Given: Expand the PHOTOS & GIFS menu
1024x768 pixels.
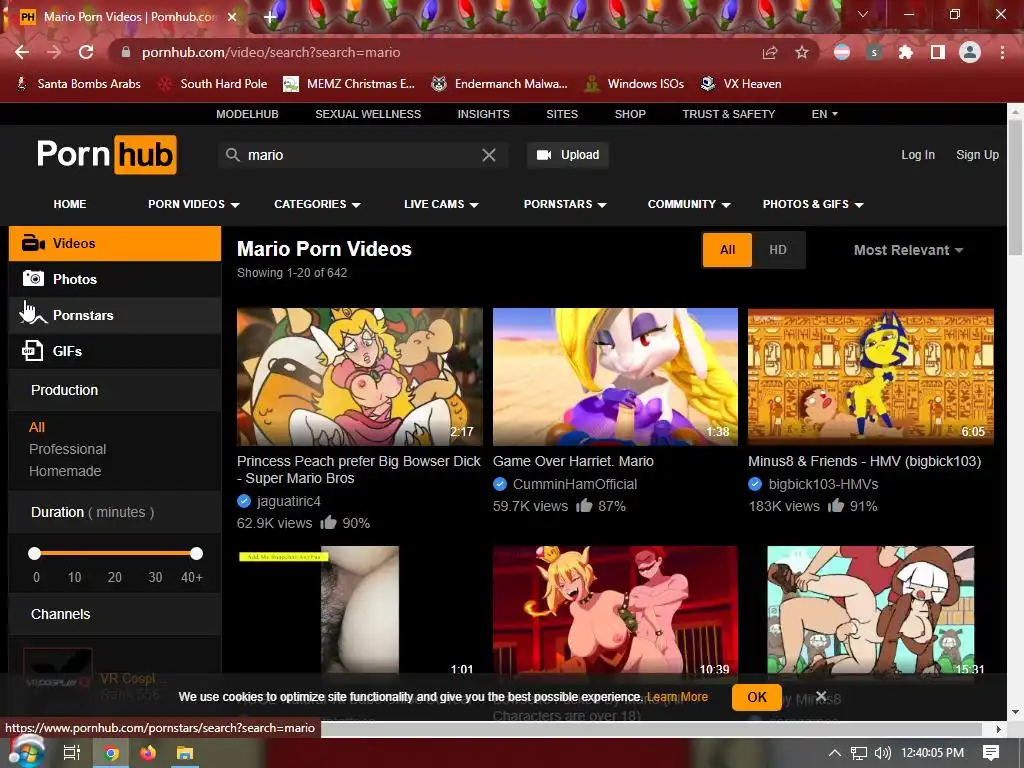Looking at the screenshot, I should tap(813, 204).
